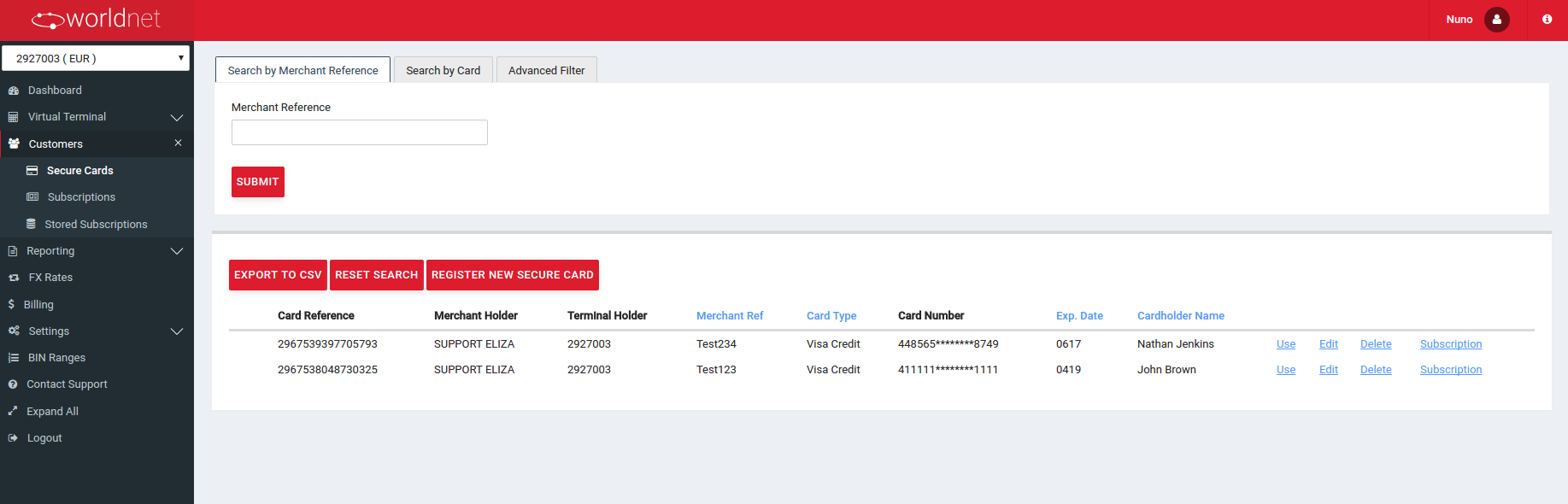Click the Stored Subscriptions database icon
1568x504 pixels.
31,224
